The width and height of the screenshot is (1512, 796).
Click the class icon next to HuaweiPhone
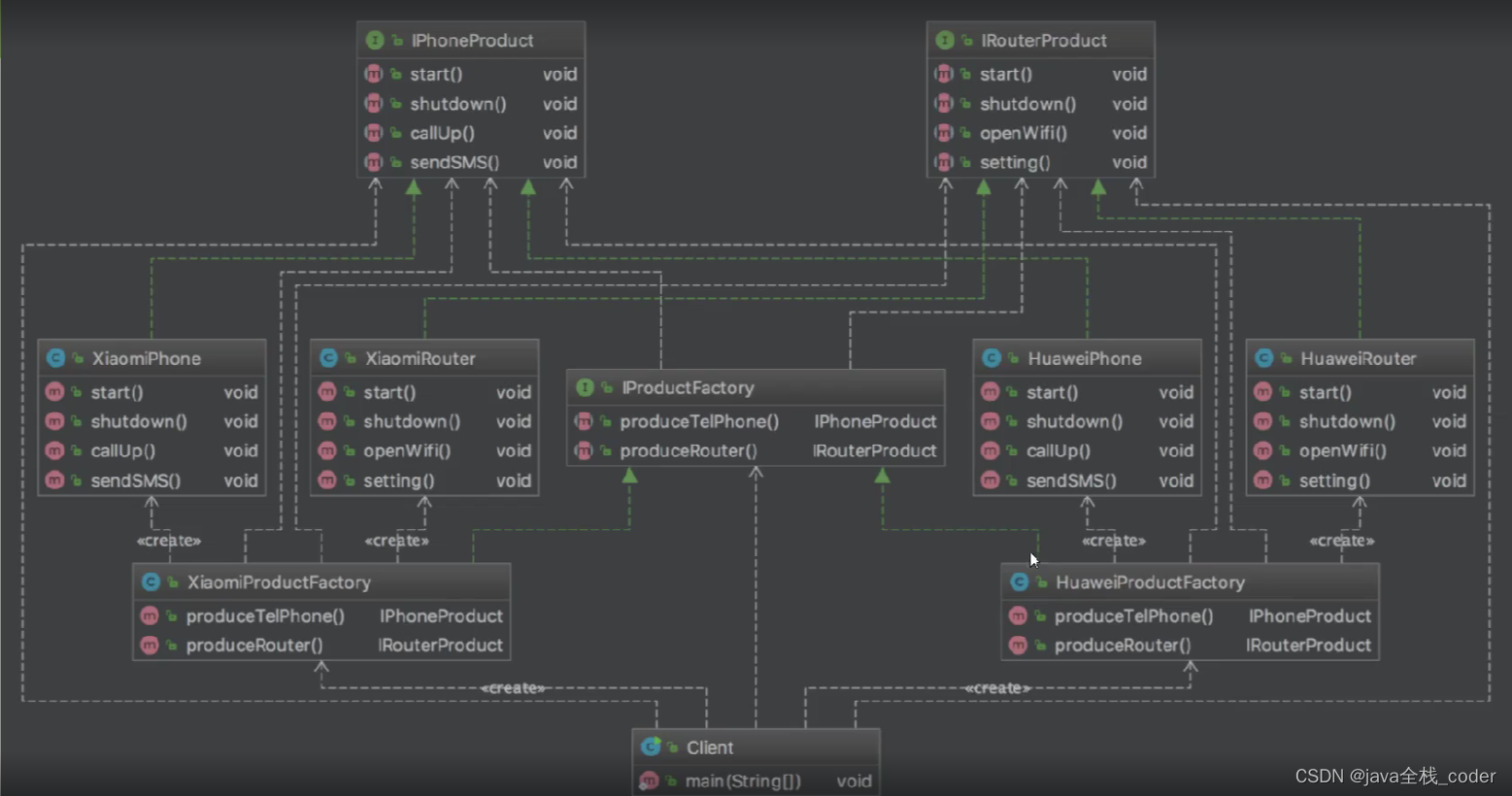point(991,358)
